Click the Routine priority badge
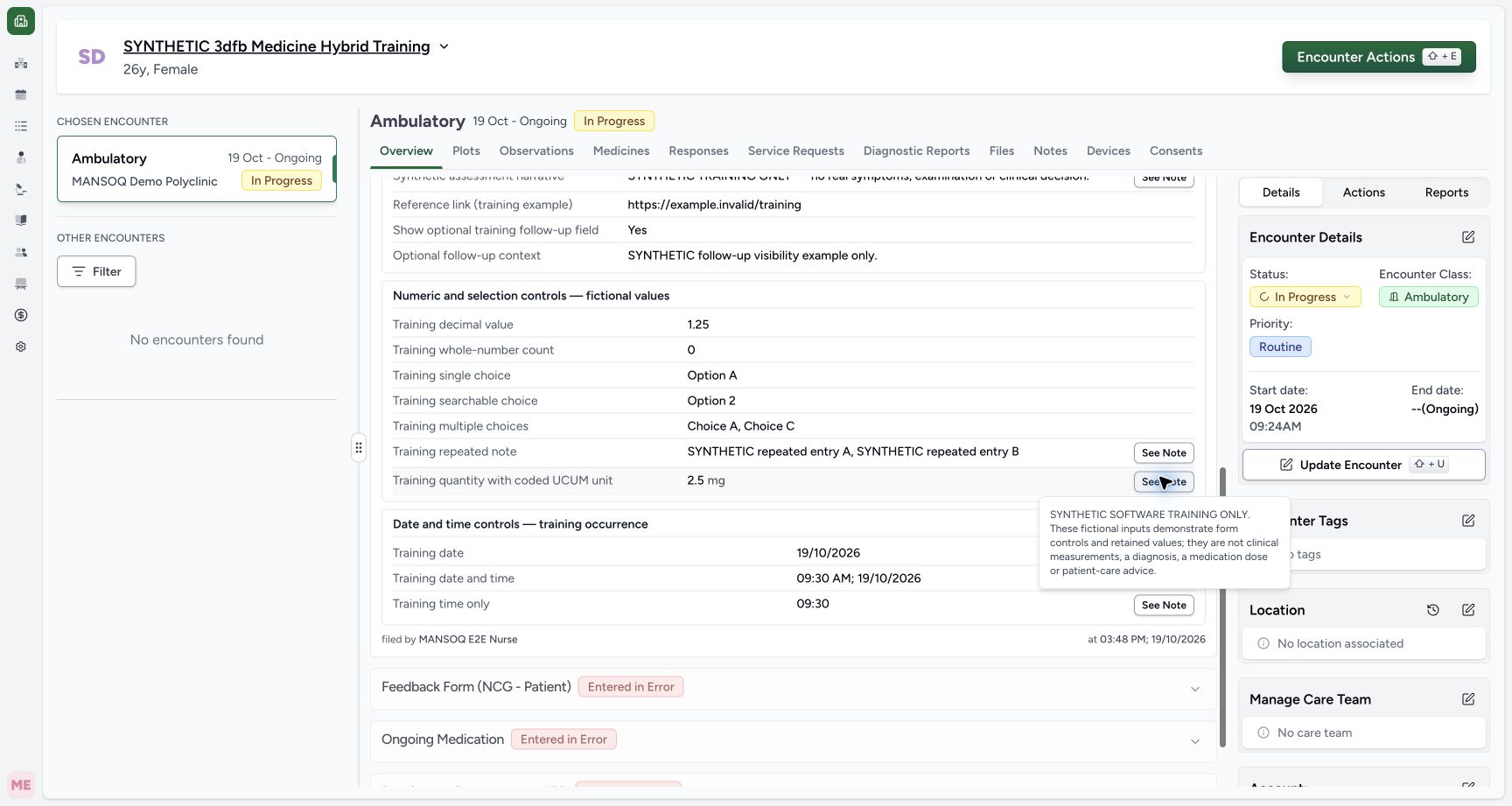Viewport: 1512px width, 806px height. [1280, 347]
